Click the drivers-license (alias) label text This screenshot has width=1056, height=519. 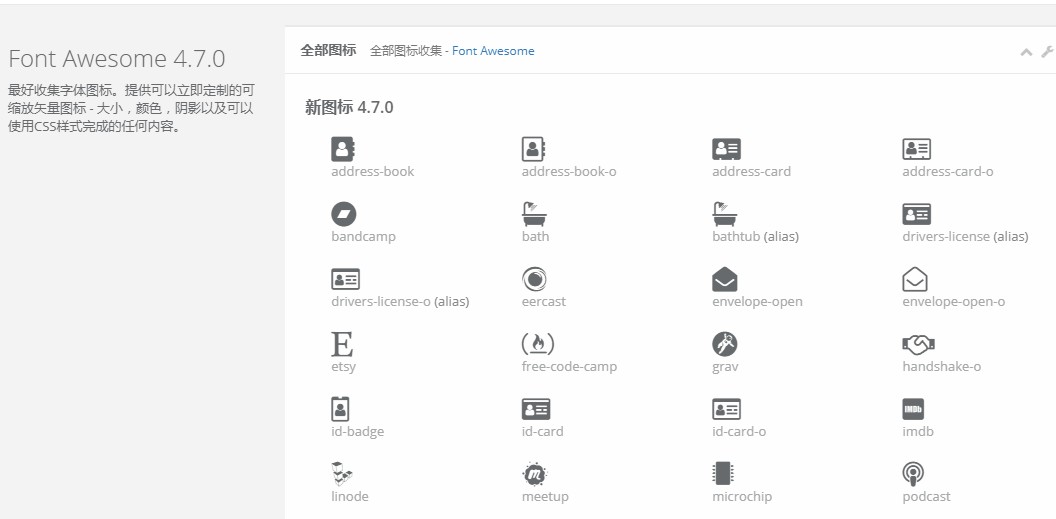(x=965, y=237)
